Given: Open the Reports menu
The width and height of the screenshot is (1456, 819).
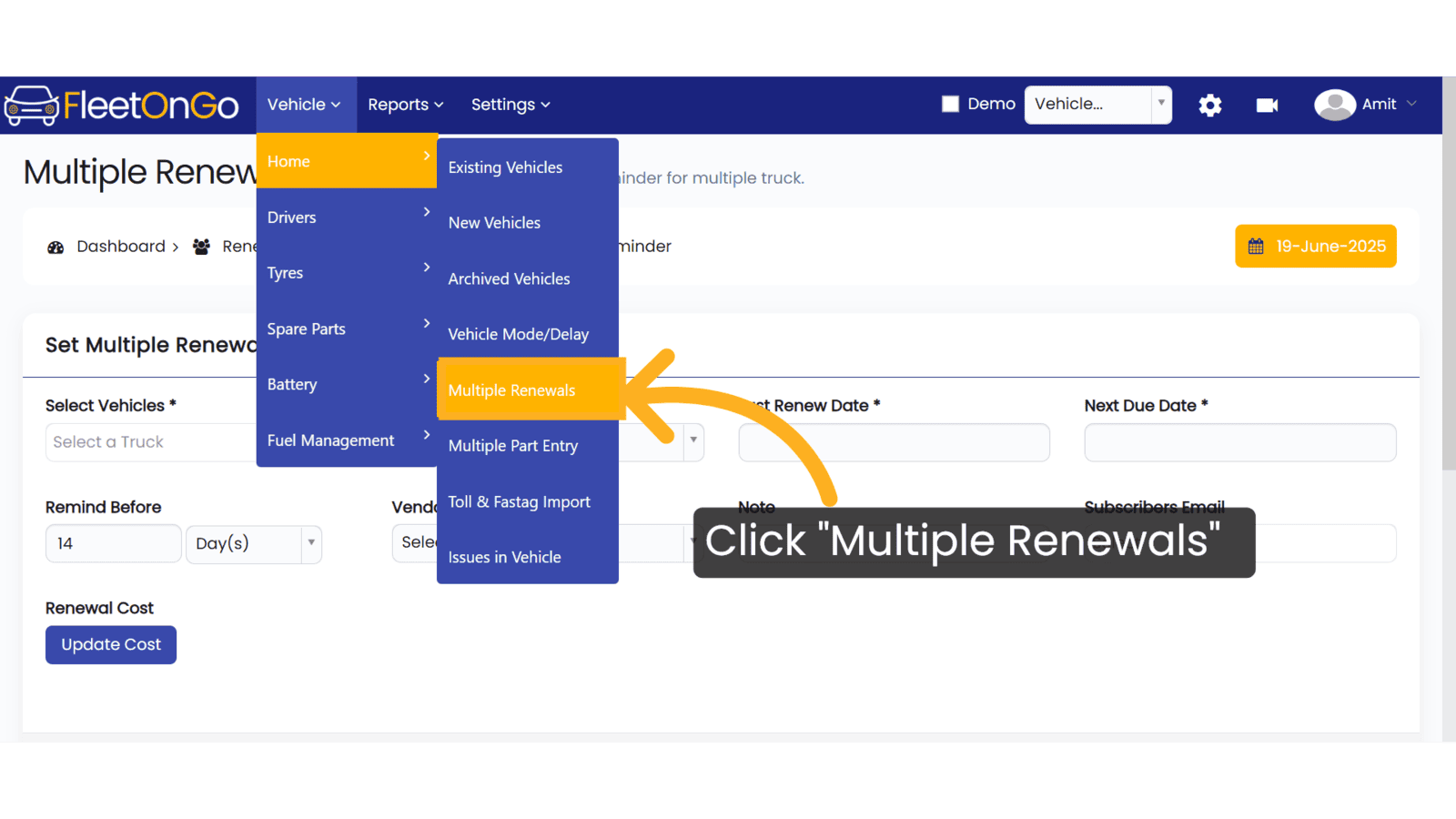Looking at the screenshot, I should [405, 105].
